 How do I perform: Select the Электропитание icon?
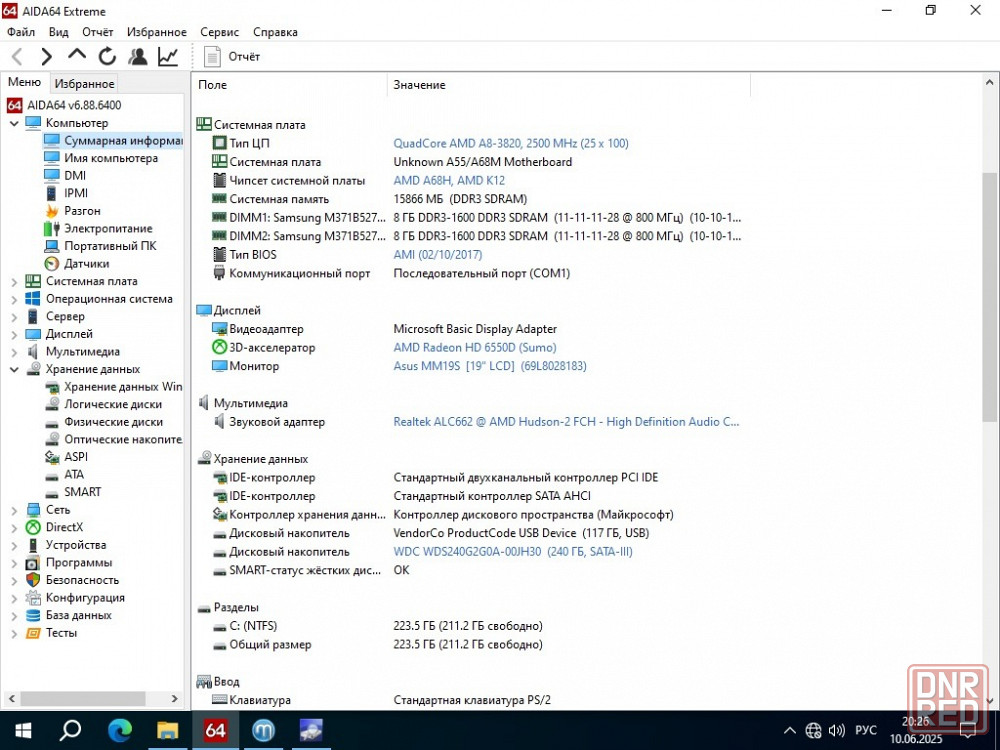52,228
